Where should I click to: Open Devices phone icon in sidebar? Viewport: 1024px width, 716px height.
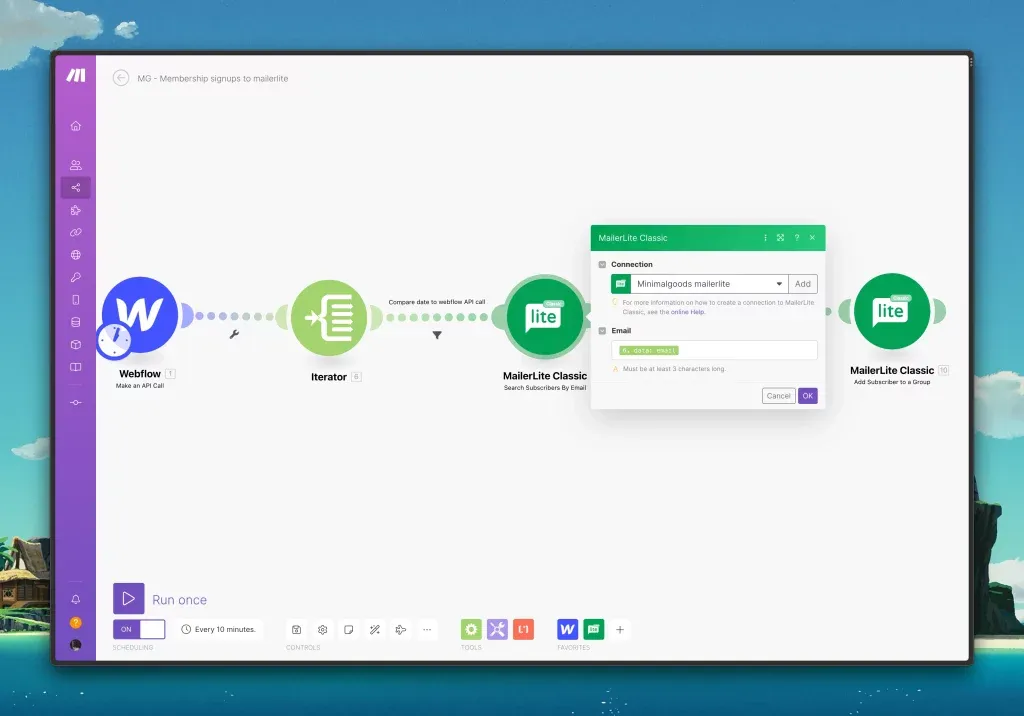click(x=76, y=300)
